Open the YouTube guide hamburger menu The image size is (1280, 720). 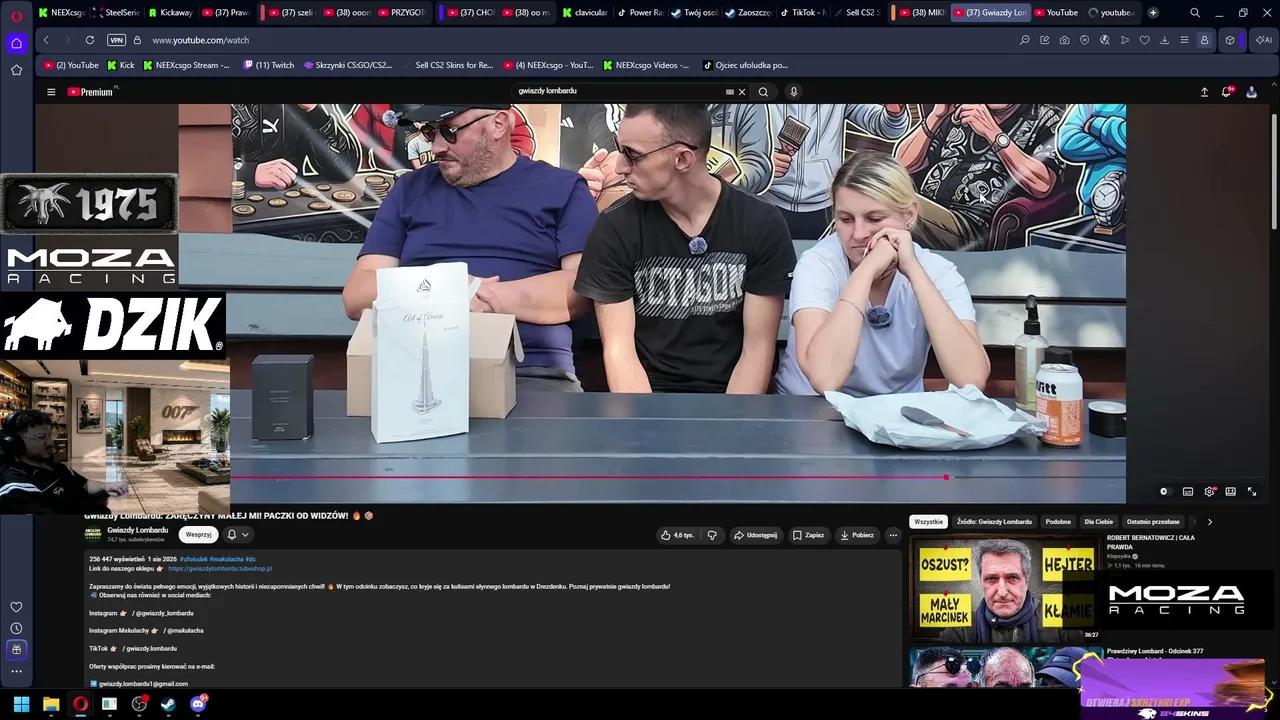coord(51,92)
